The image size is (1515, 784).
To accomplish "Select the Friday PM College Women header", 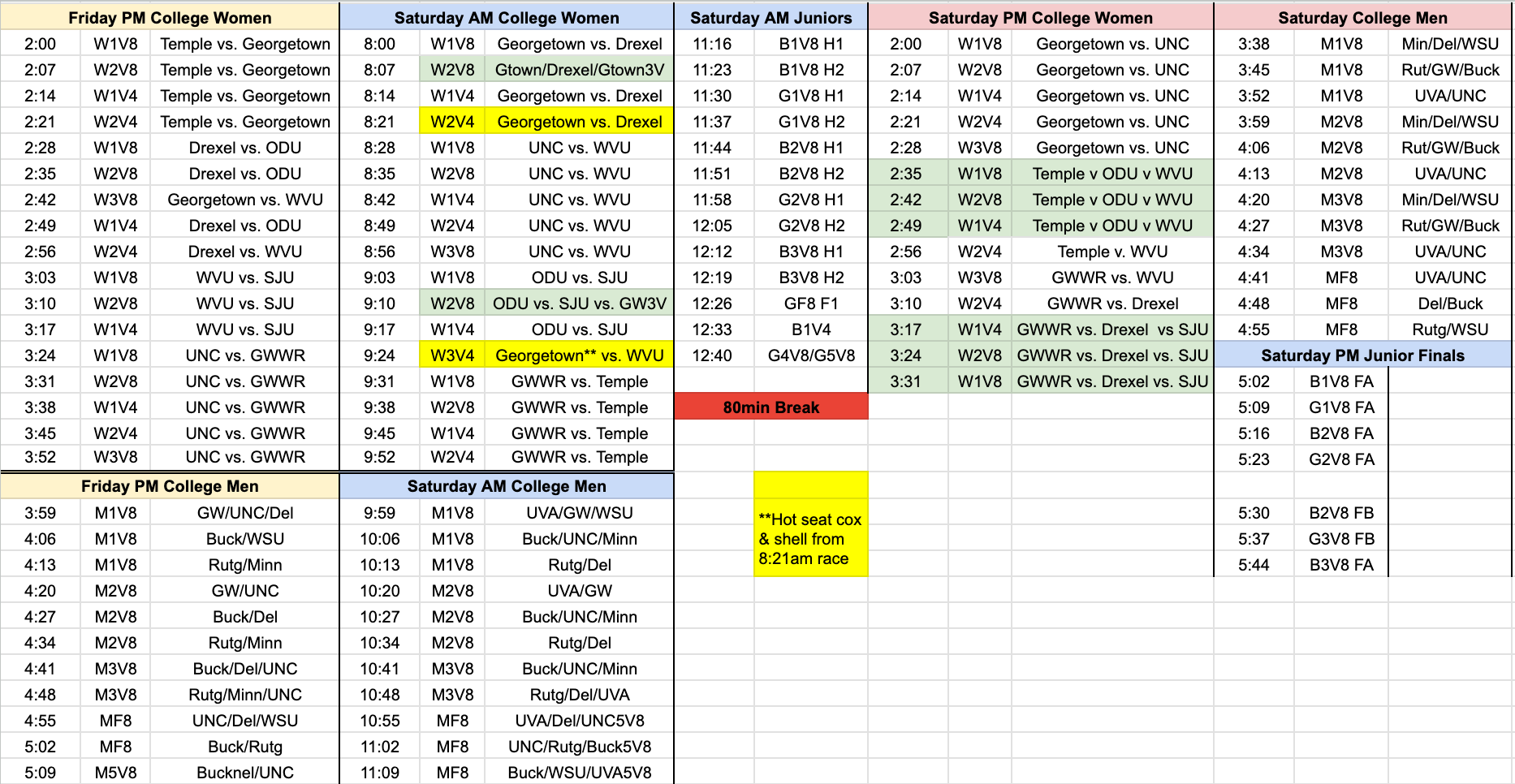I will [x=170, y=18].
